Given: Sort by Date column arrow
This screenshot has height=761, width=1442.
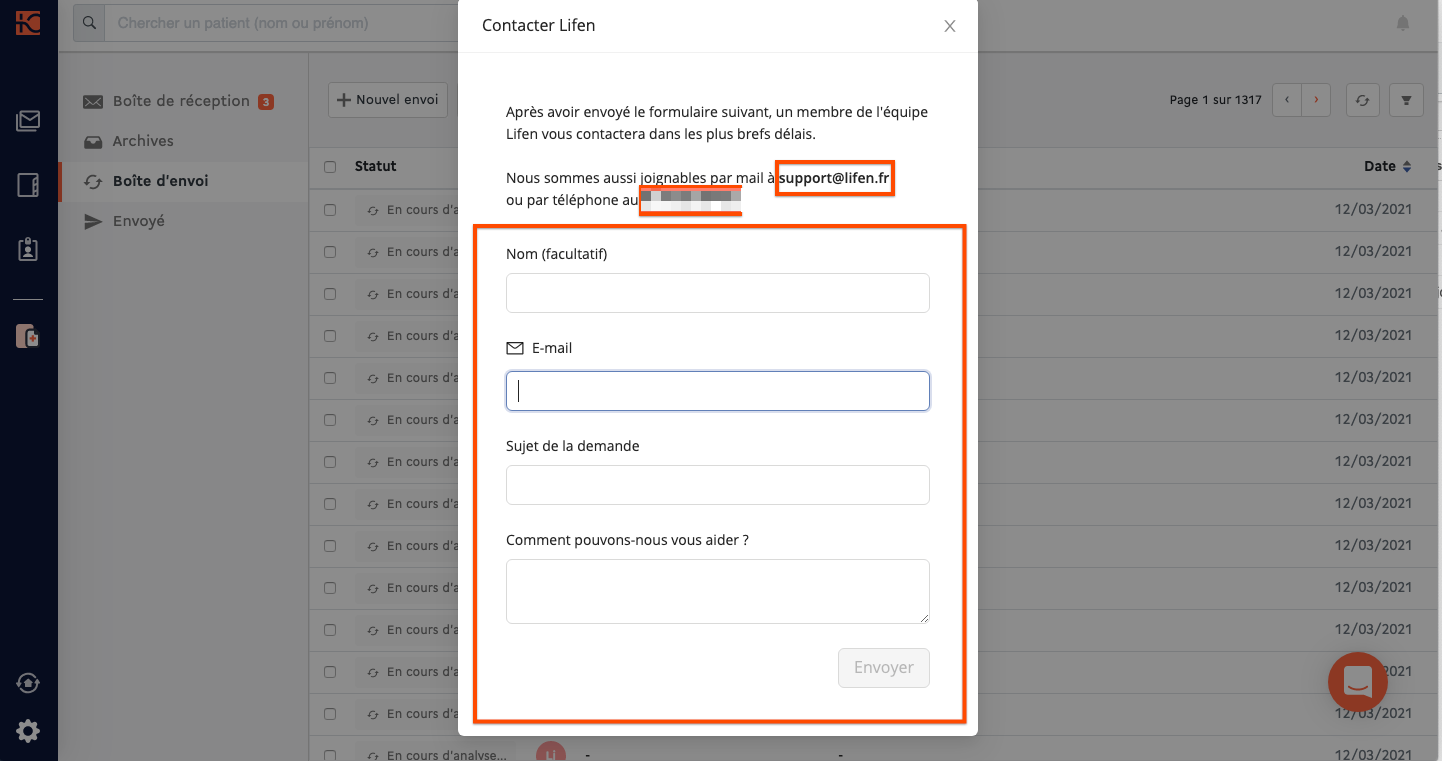Looking at the screenshot, I should [1407, 167].
